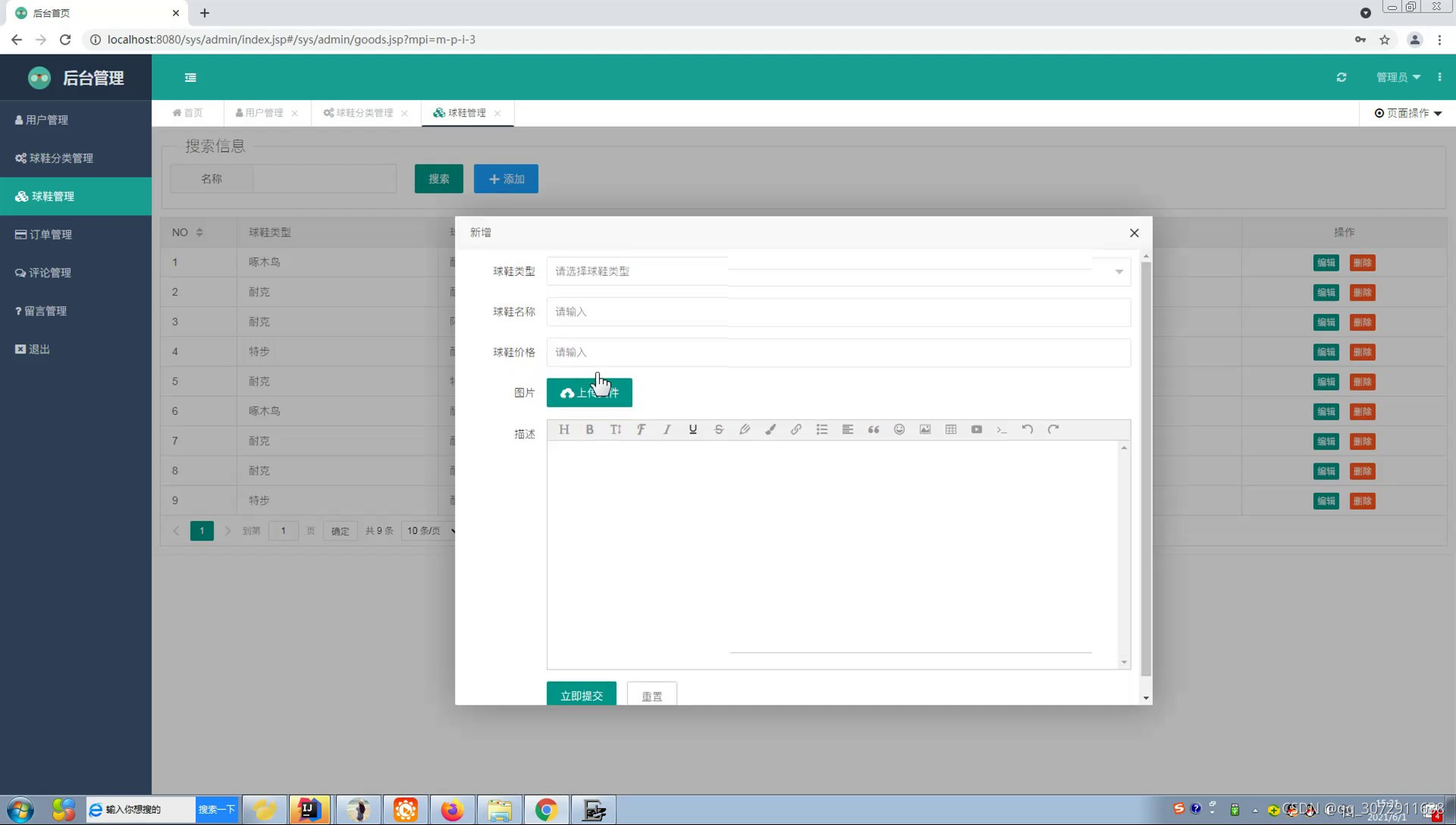Insert a hyperlink via link icon
Screen dimensions: 1456x825
(x=795, y=429)
